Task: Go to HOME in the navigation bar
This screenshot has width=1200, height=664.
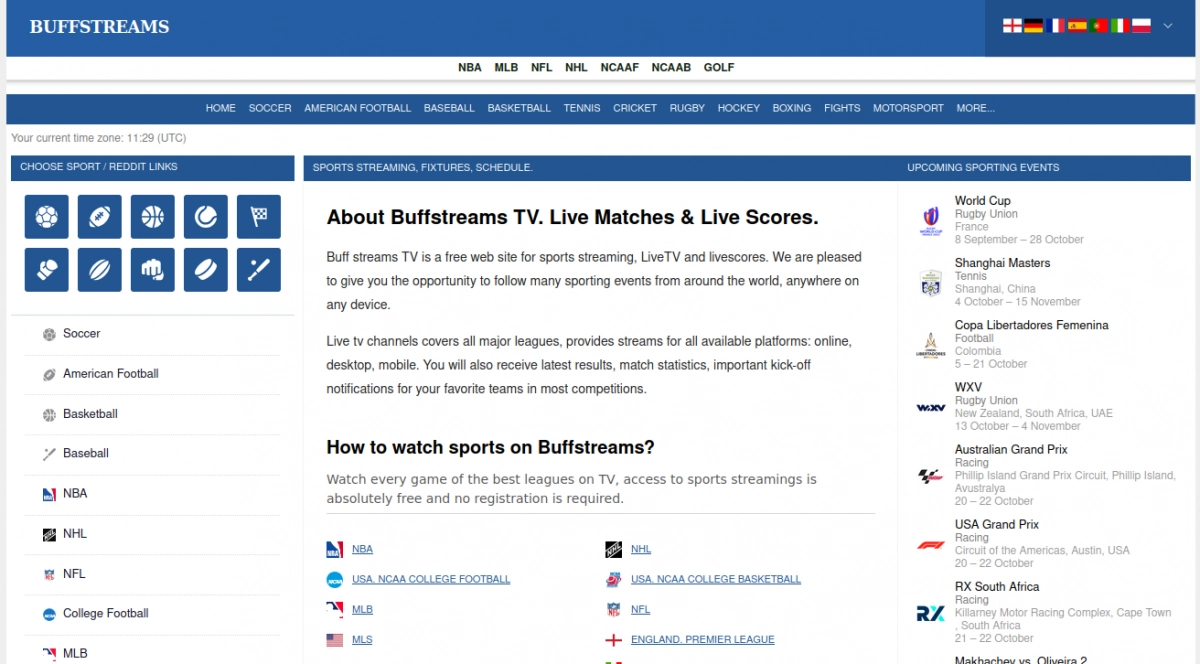Action: [x=221, y=108]
